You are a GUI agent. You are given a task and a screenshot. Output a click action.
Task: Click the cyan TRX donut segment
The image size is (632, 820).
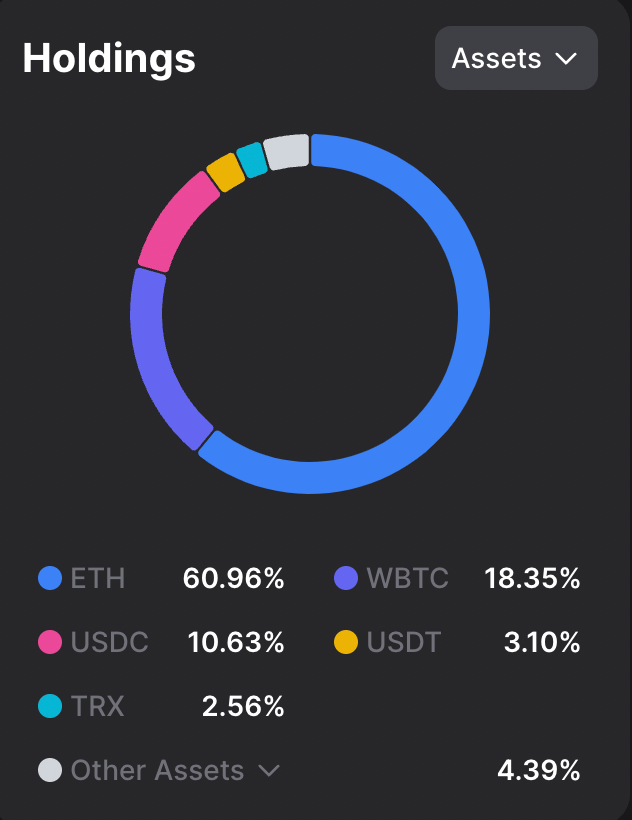point(252,160)
